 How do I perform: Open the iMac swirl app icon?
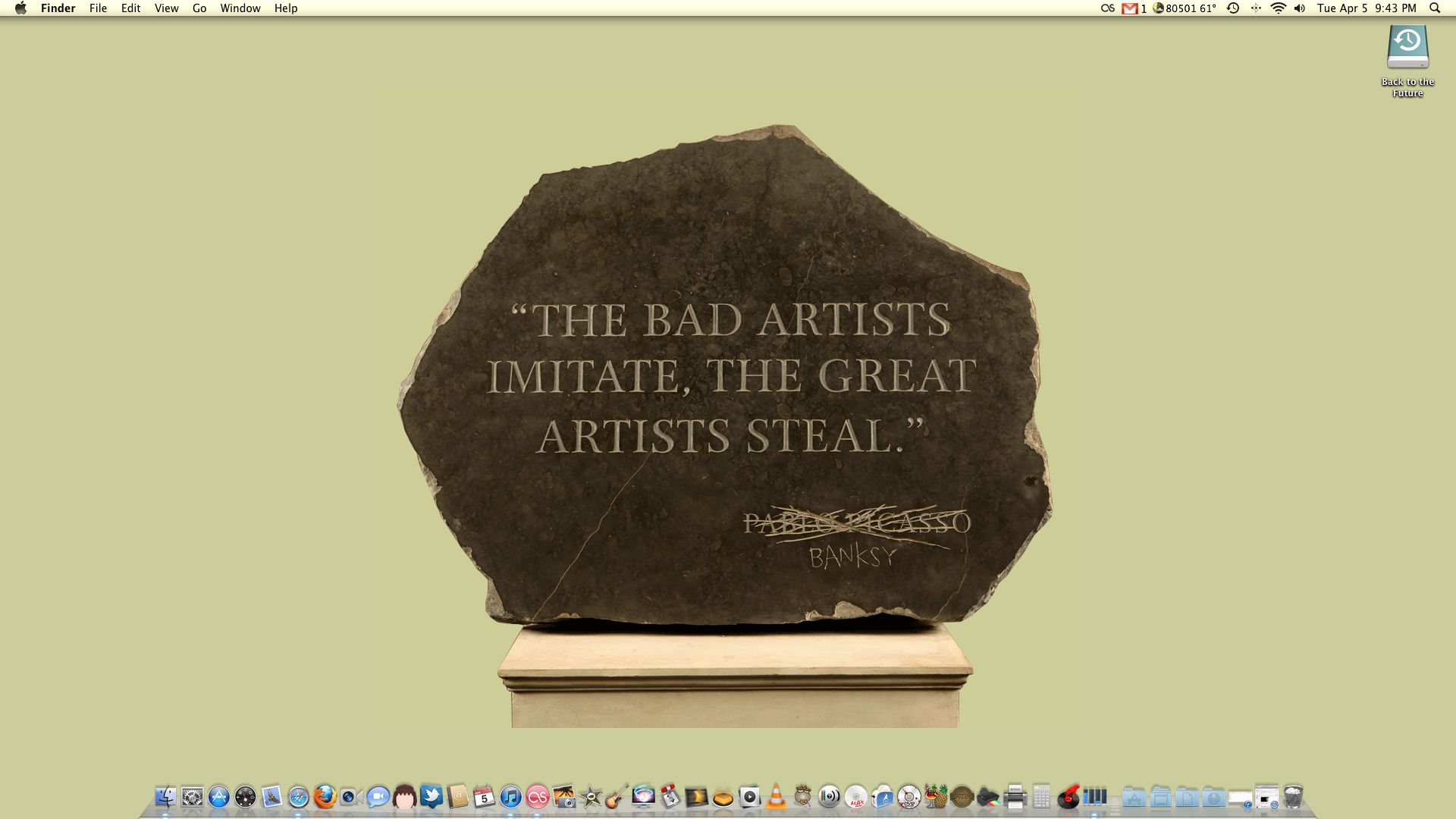pyautogui.click(x=643, y=797)
